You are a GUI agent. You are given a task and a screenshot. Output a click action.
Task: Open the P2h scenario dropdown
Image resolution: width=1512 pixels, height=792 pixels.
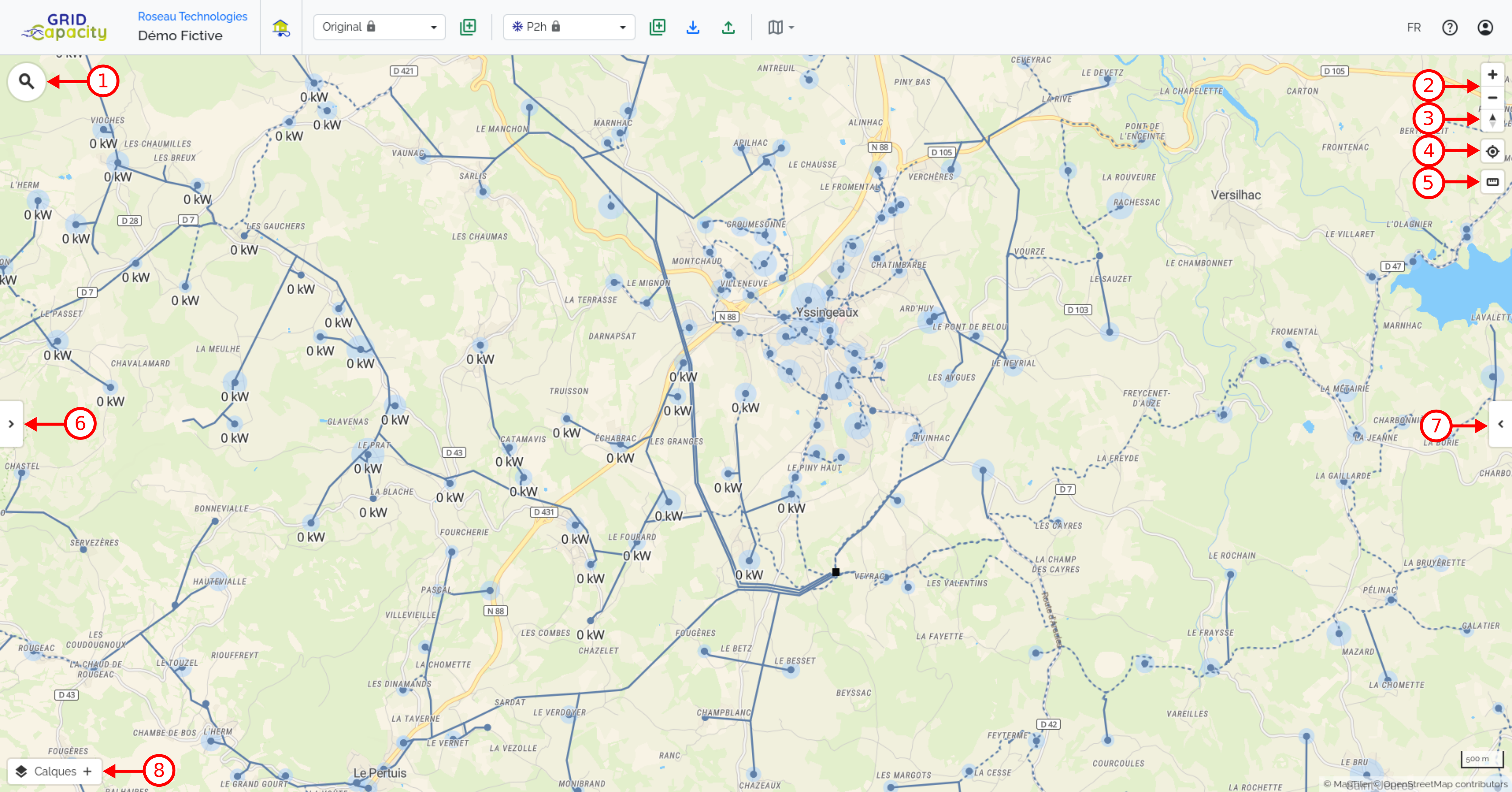(x=569, y=27)
